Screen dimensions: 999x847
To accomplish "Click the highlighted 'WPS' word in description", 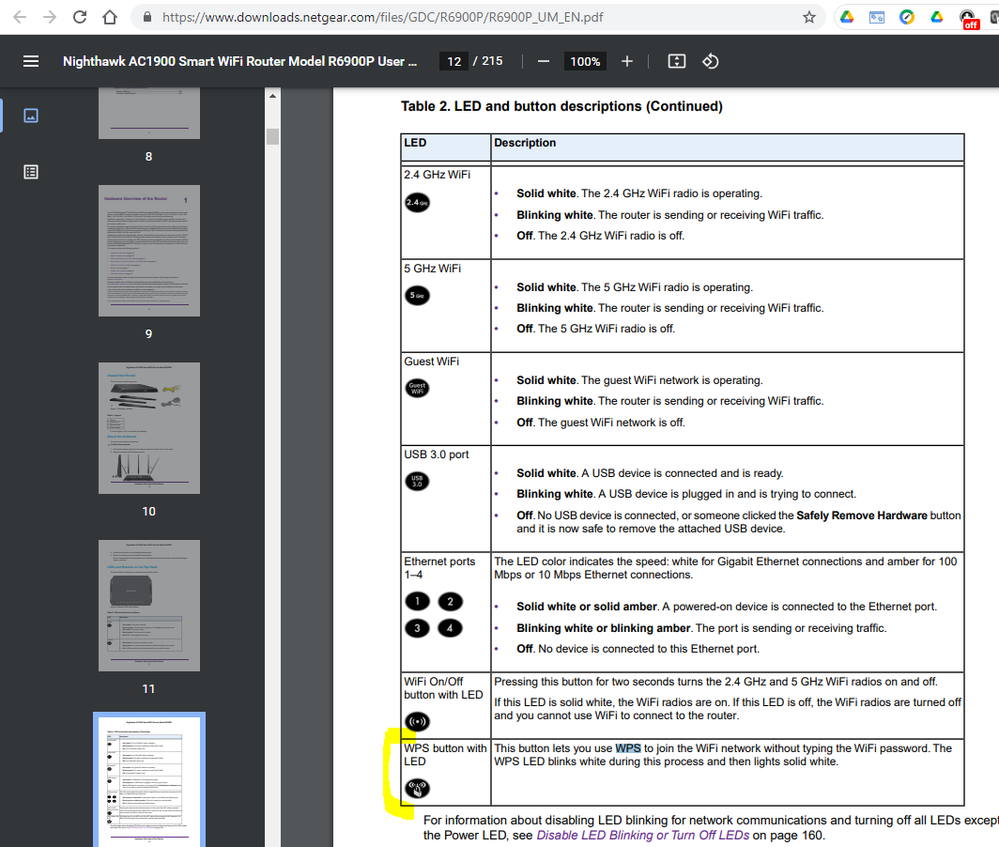I will coord(628,748).
